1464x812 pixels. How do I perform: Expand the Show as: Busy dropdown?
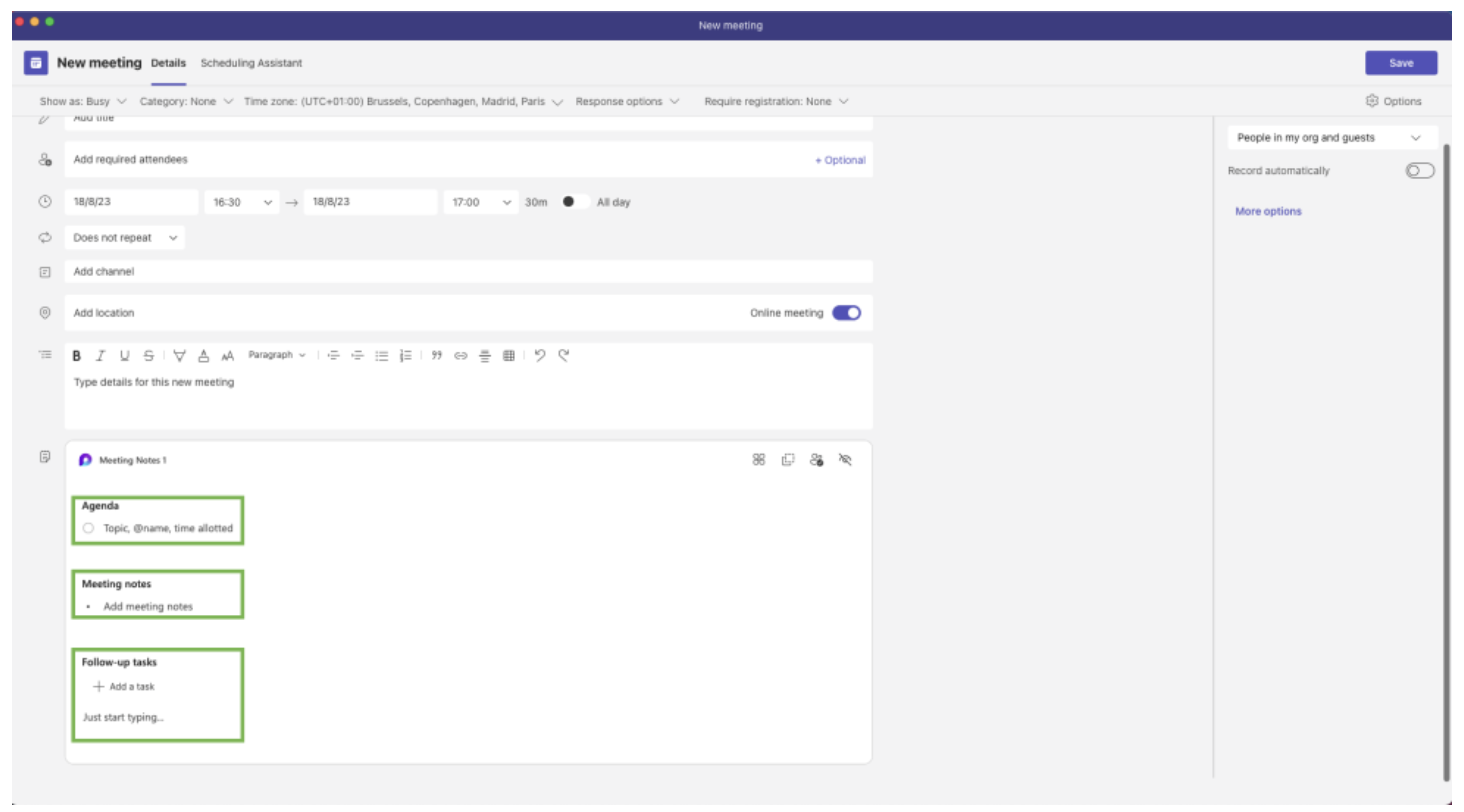pyautogui.click(x=83, y=101)
